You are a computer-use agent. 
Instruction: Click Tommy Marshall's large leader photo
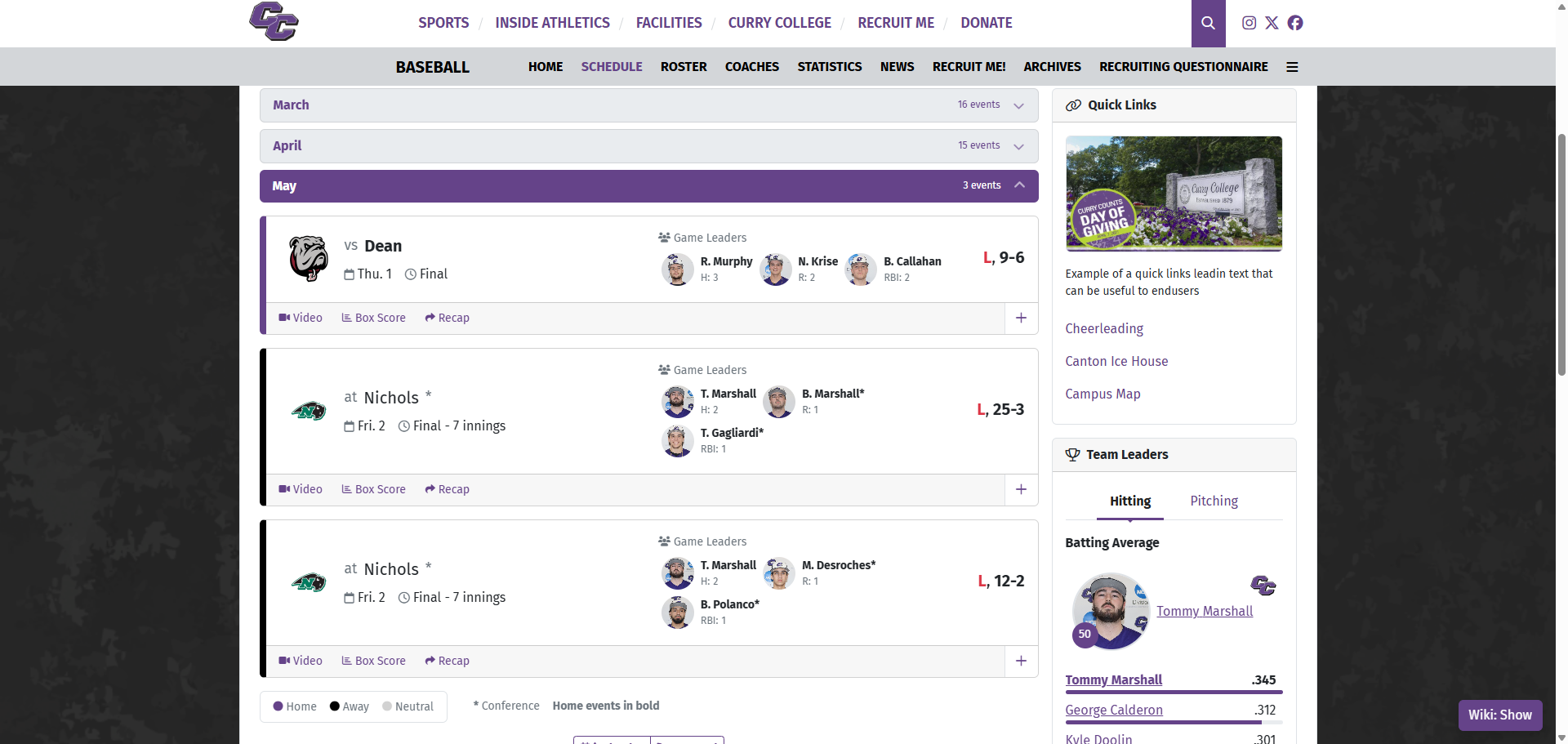(x=1111, y=611)
